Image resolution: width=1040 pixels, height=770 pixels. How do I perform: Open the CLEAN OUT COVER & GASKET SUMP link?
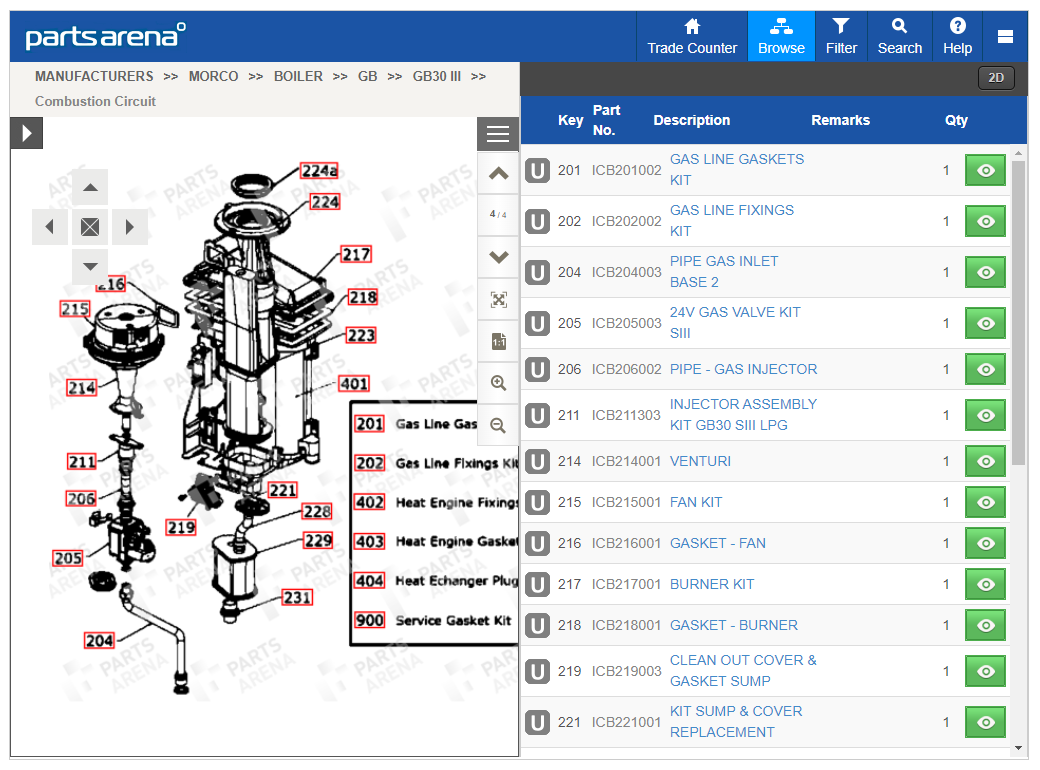pyautogui.click(x=743, y=671)
